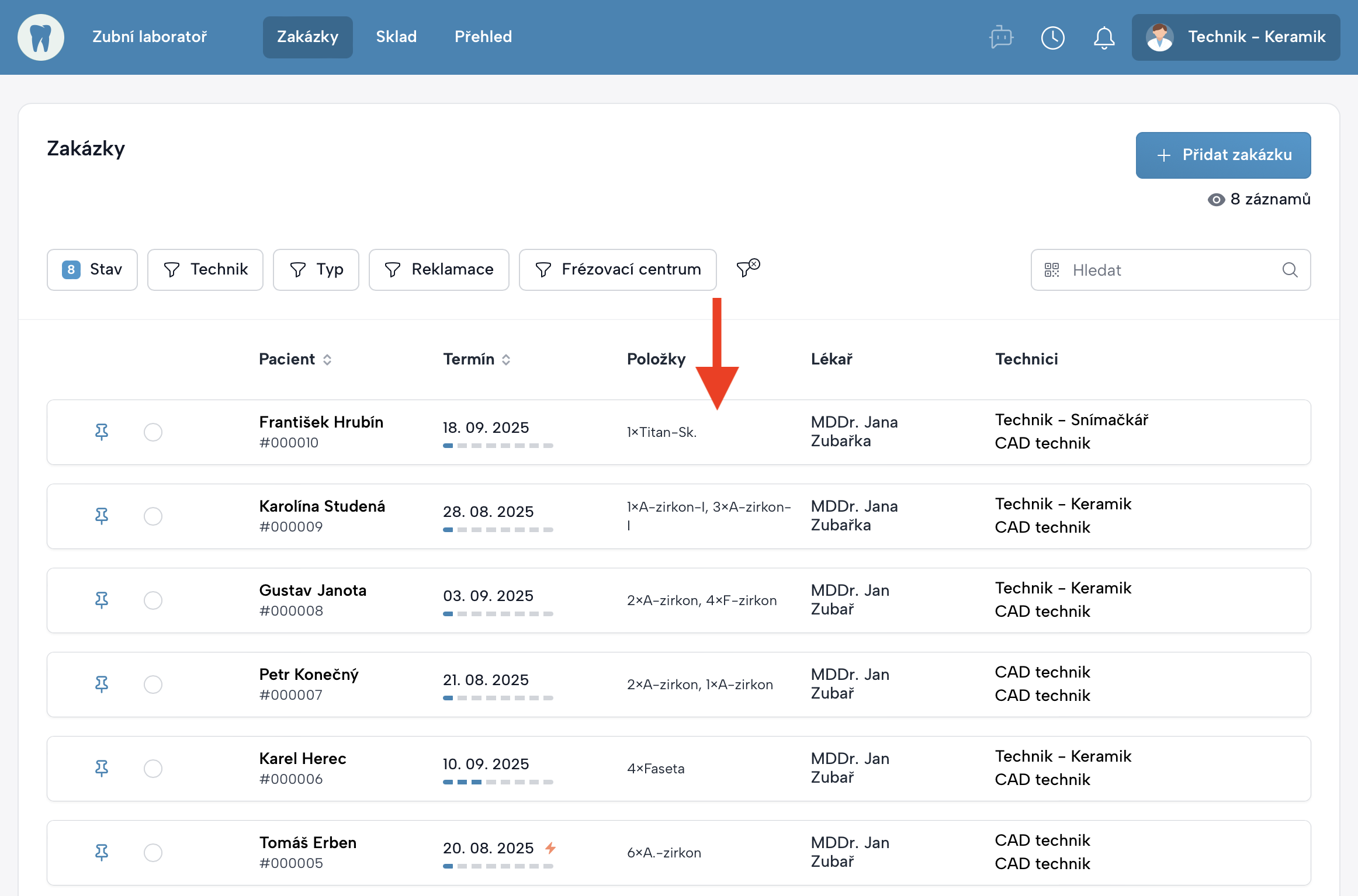Select Karolína Studená row radio button
This screenshot has height=896, width=1358.
pyautogui.click(x=153, y=516)
